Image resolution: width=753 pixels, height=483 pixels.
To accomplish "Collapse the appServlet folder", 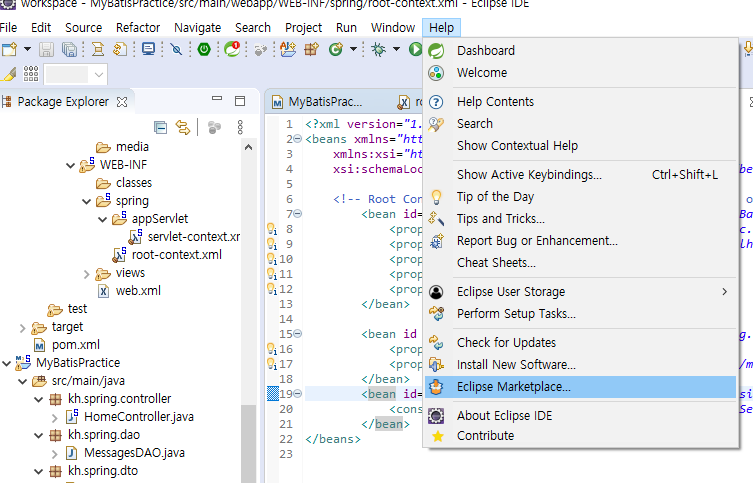I will (x=102, y=220).
